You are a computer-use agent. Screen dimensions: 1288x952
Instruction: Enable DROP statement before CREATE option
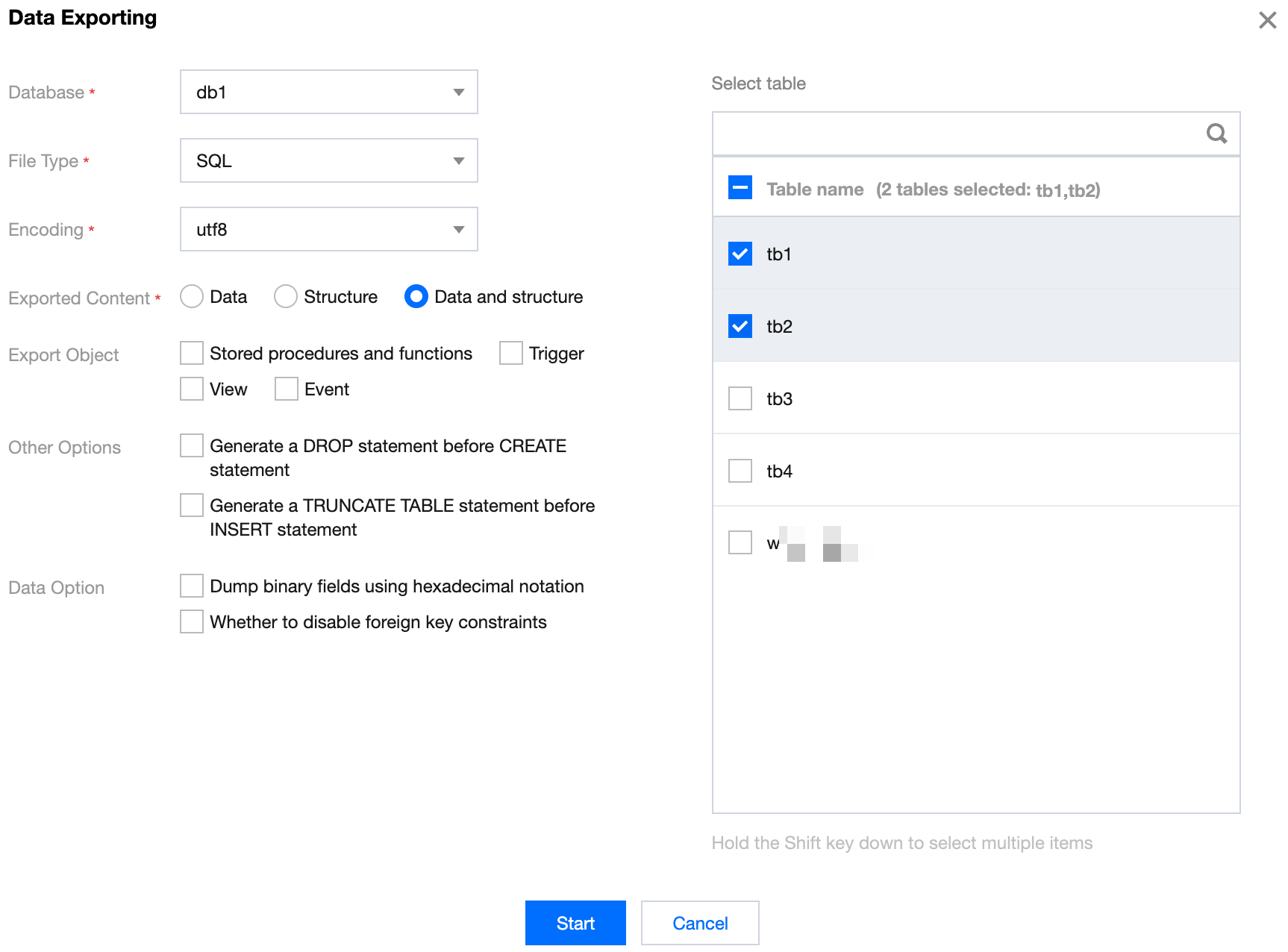click(192, 445)
